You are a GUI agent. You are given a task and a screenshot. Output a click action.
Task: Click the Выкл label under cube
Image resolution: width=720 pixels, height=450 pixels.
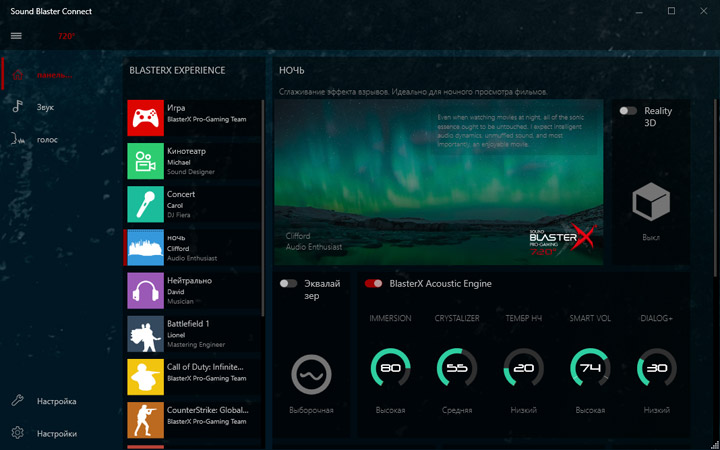651,237
